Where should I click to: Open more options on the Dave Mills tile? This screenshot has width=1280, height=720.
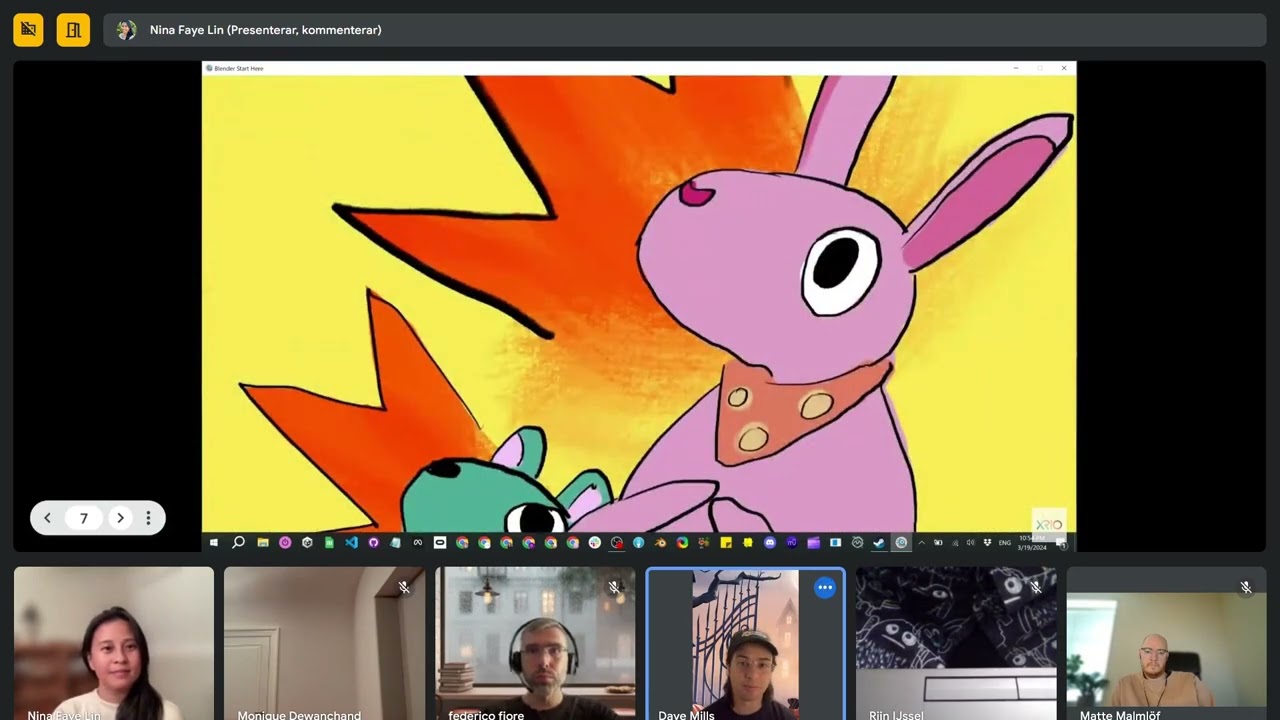825,588
